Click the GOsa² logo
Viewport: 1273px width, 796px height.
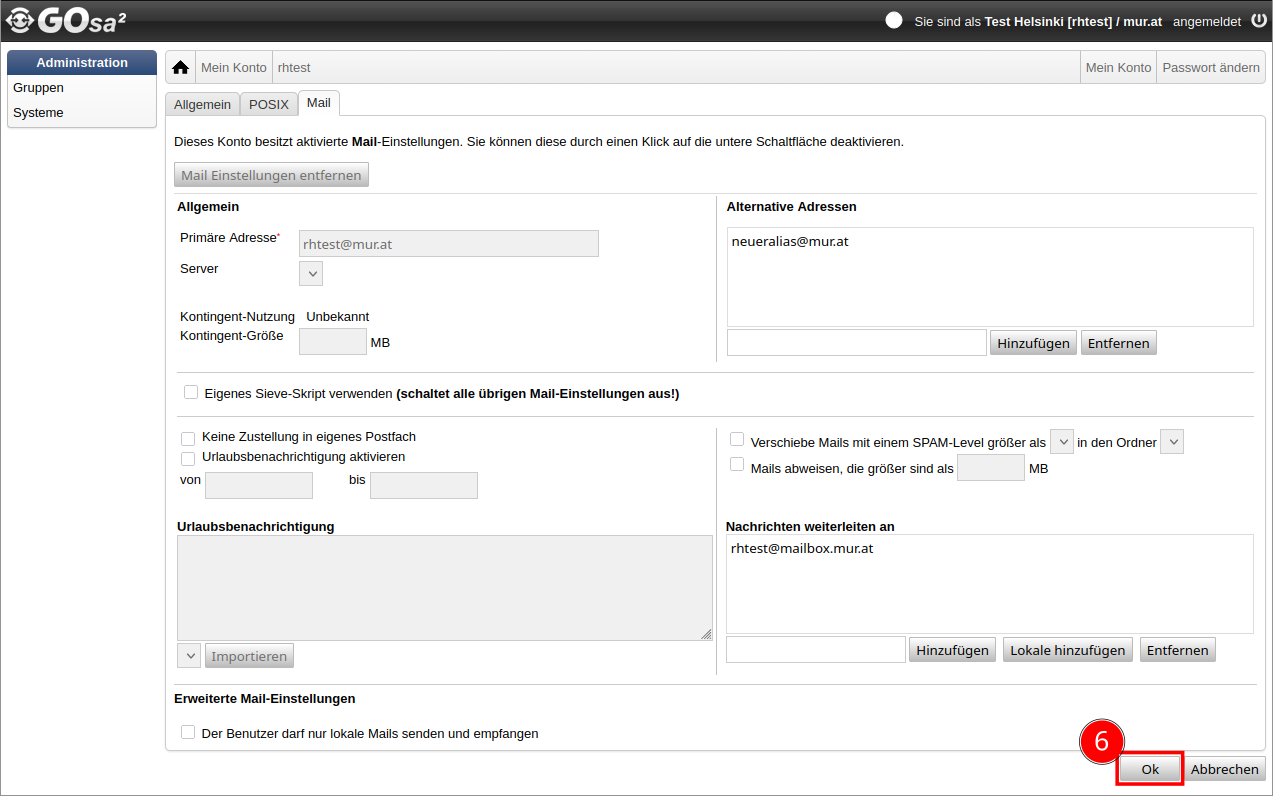coord(67,20)
